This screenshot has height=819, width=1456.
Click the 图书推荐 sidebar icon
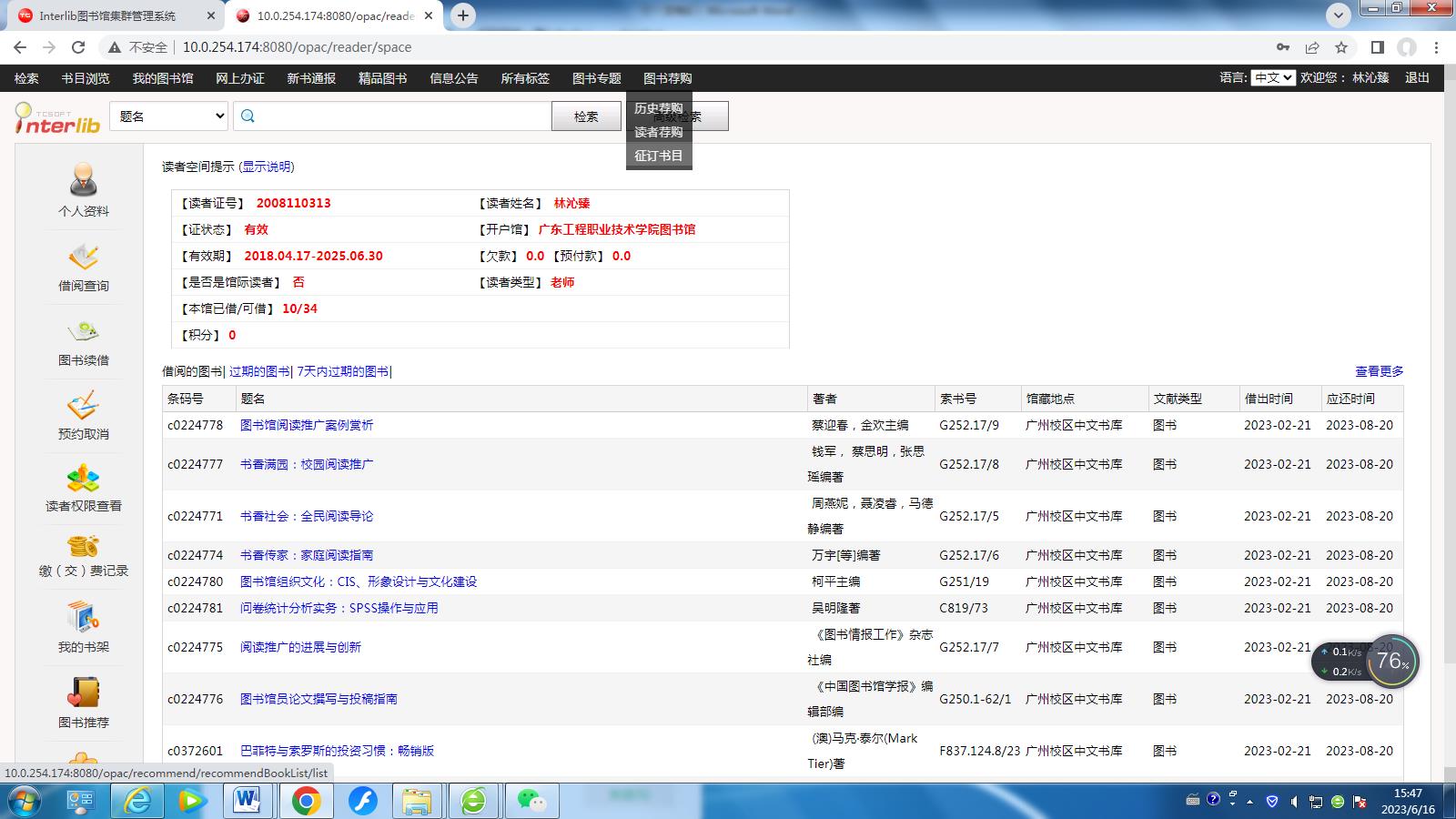[x=84, y=693]
